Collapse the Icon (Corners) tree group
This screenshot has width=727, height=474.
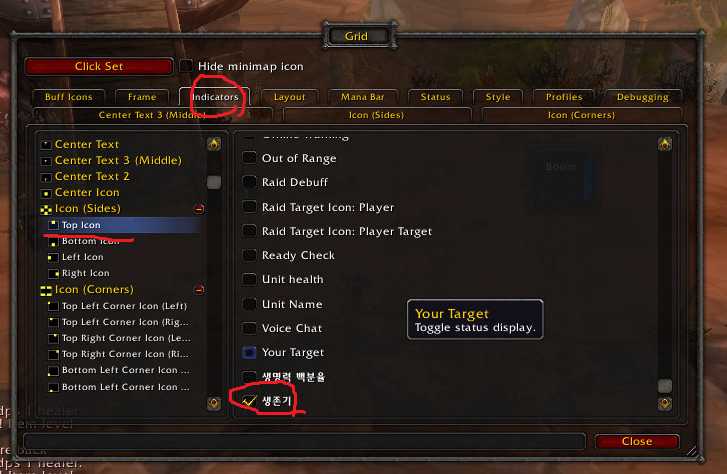199,290
